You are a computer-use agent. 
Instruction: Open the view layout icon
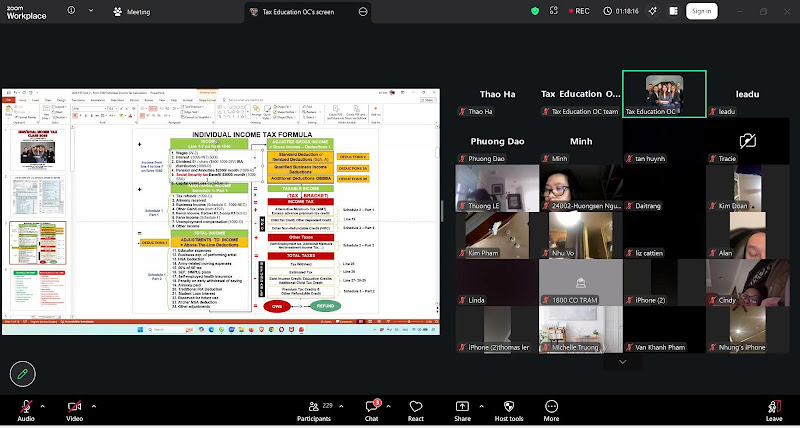click(x=673, y=11)
